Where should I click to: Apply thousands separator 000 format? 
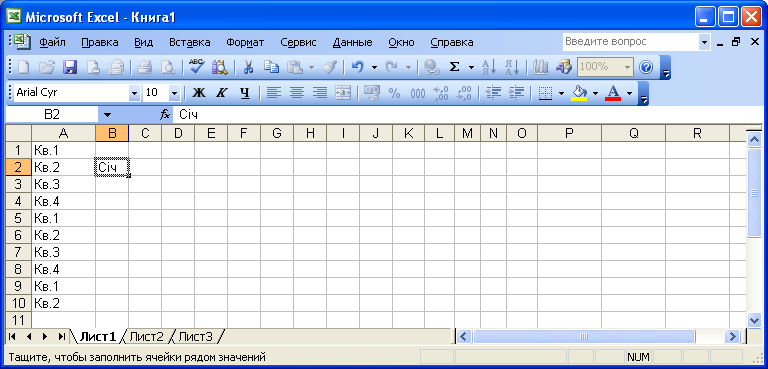tap(418, 93)
